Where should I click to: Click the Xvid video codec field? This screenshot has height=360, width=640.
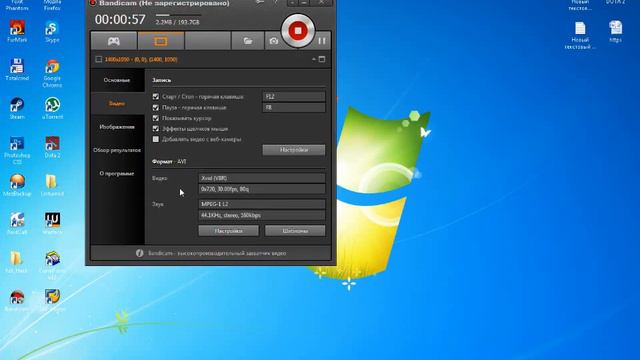click(x=262, y=178)
